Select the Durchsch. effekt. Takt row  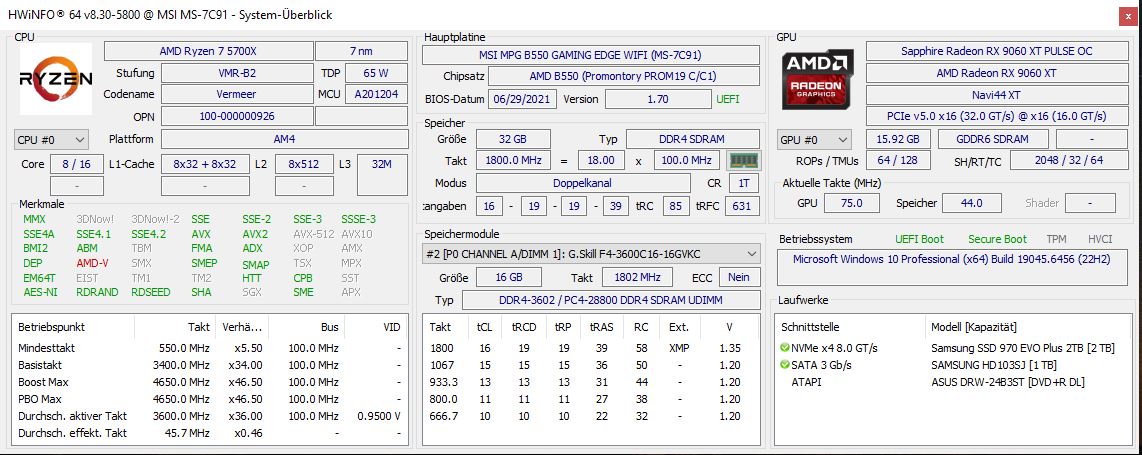click(210, 433)
